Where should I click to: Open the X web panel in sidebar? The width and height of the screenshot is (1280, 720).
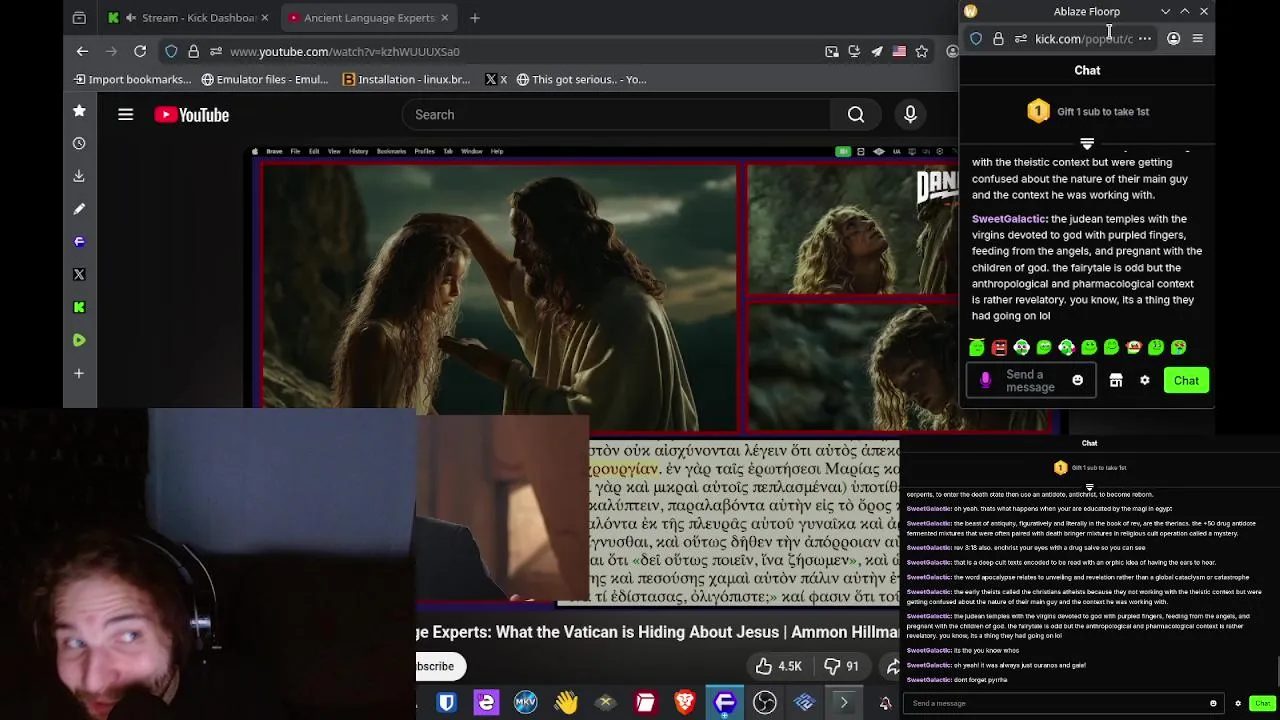point(79,274)
